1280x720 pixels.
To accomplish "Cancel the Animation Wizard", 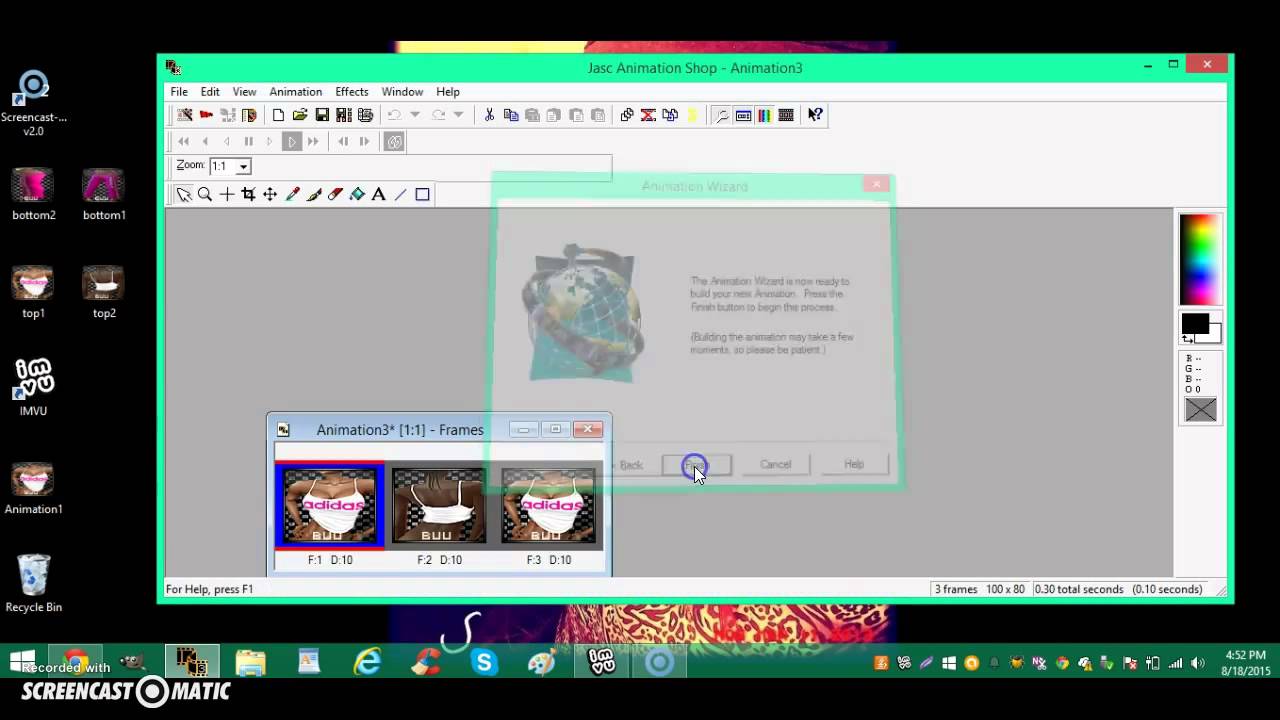I will [x=775, y=464].
